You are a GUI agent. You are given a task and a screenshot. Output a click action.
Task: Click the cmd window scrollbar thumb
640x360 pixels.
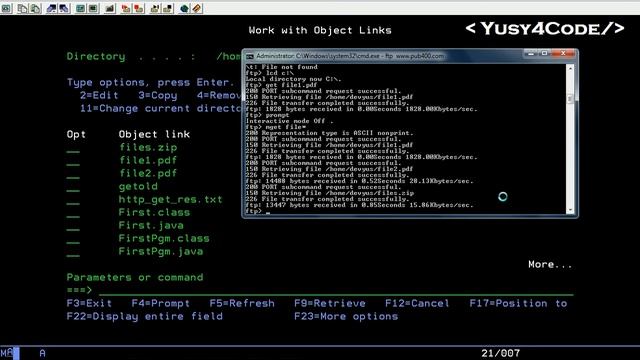point(570,98)
